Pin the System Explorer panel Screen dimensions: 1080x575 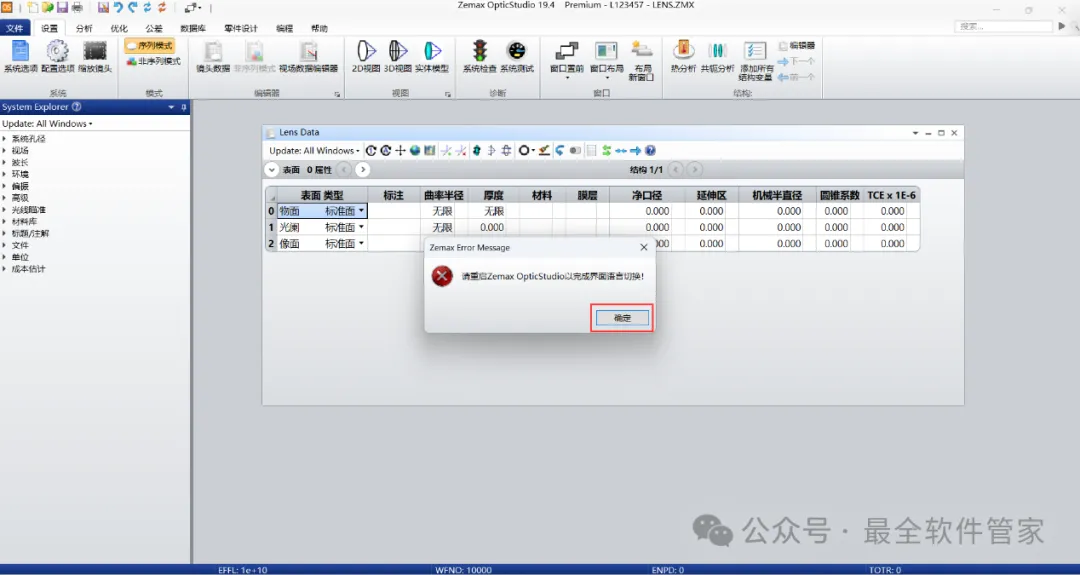(184, 107)
